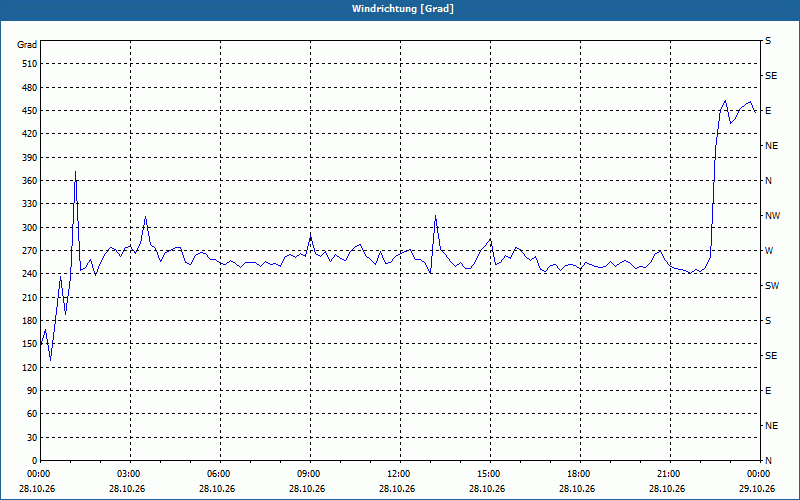Click the 00:00 start time label
The height and width of the screenshot is (500, 800).
38,474
